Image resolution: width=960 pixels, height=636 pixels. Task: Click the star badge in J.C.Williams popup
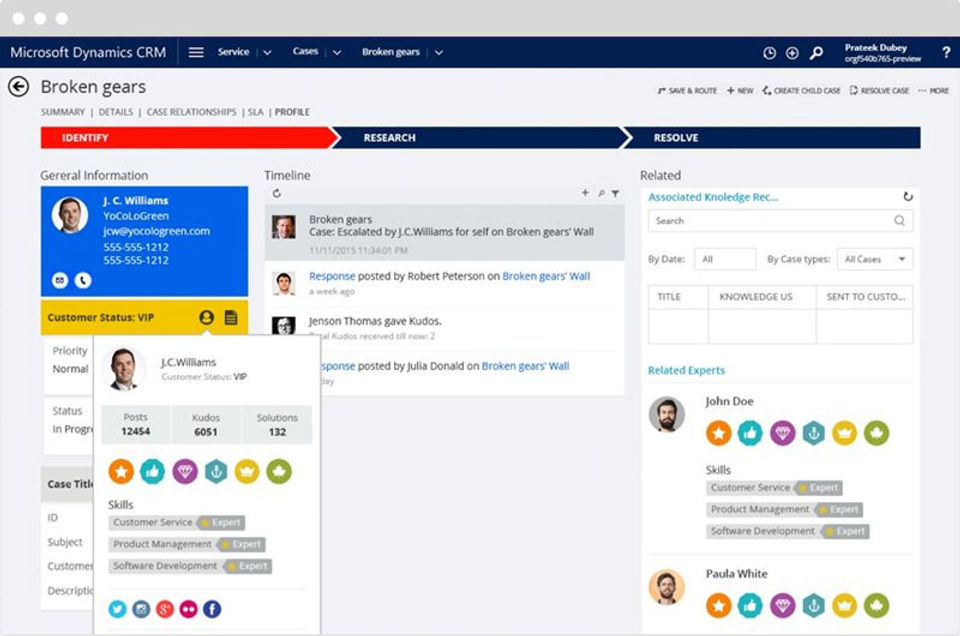tap(121, 471)
